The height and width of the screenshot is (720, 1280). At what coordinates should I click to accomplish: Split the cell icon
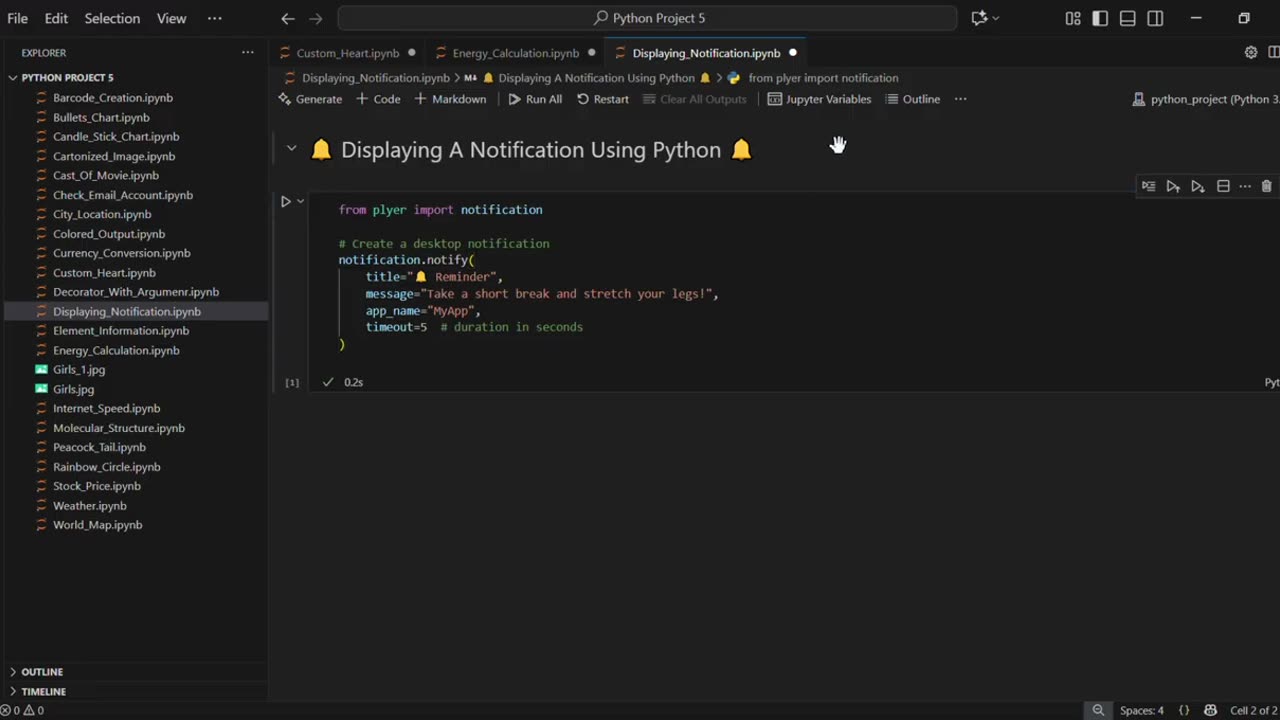tap(1223, 186)
